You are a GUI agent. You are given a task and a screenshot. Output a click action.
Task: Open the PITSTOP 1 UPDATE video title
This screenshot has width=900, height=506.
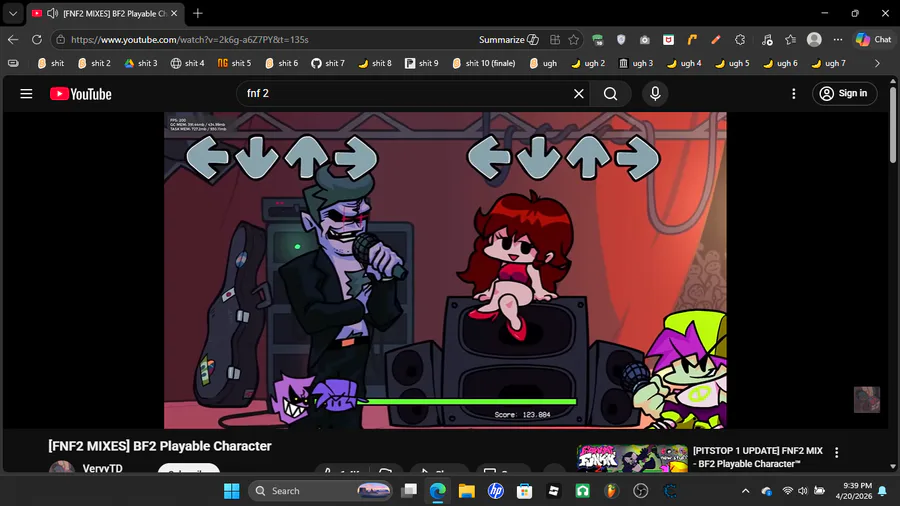758,457
